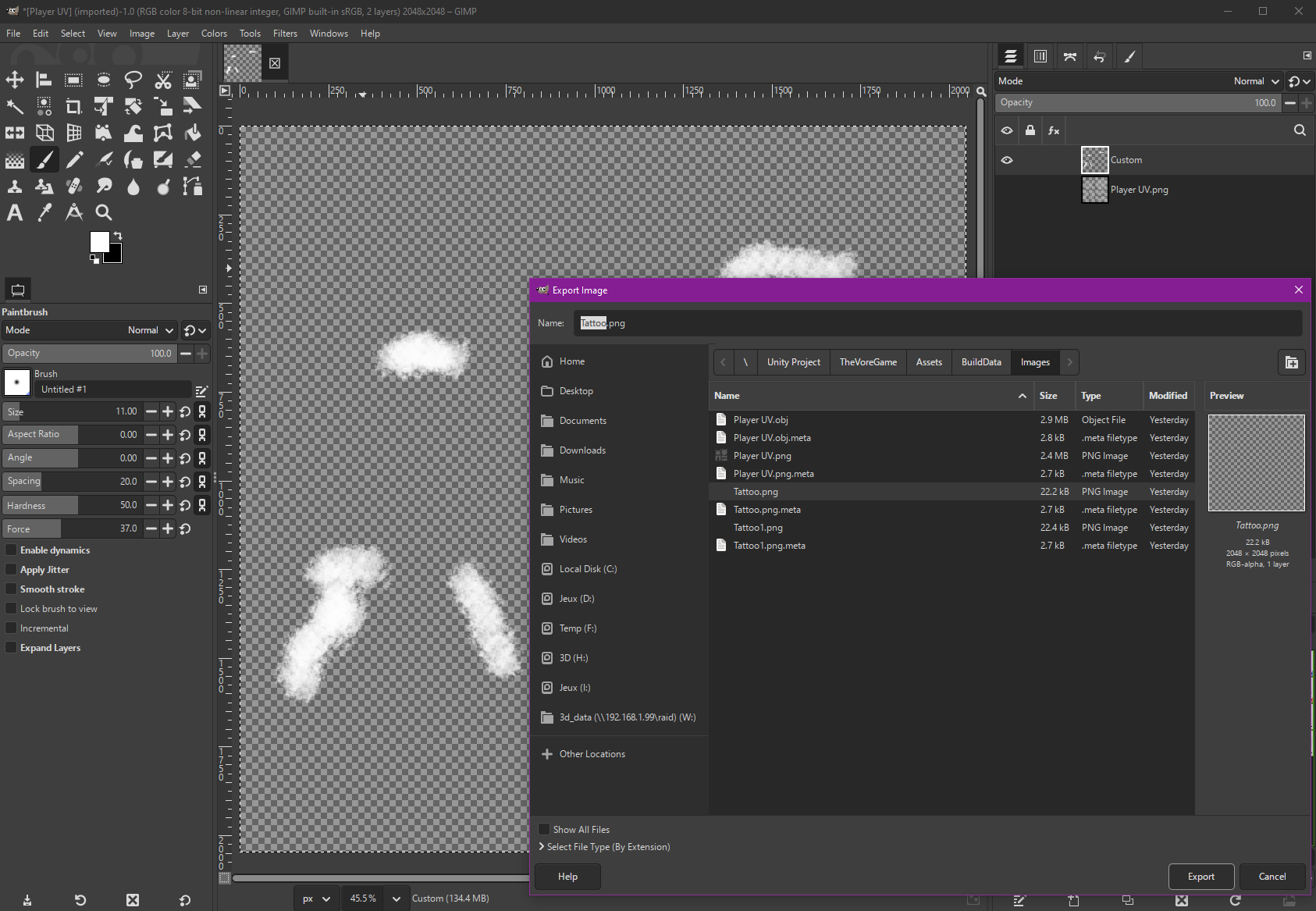Click the create new folder icon
The image size is (1316, 911).
point(1292,362)
